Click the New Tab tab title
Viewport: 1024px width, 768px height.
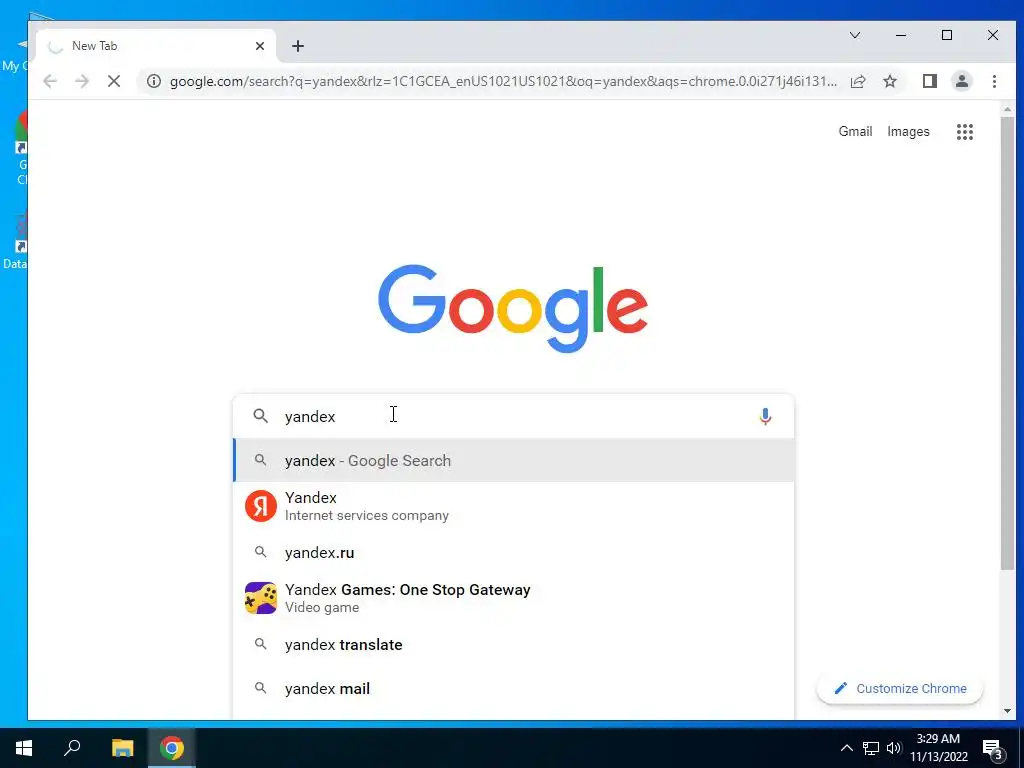click(x=95, y=46)
